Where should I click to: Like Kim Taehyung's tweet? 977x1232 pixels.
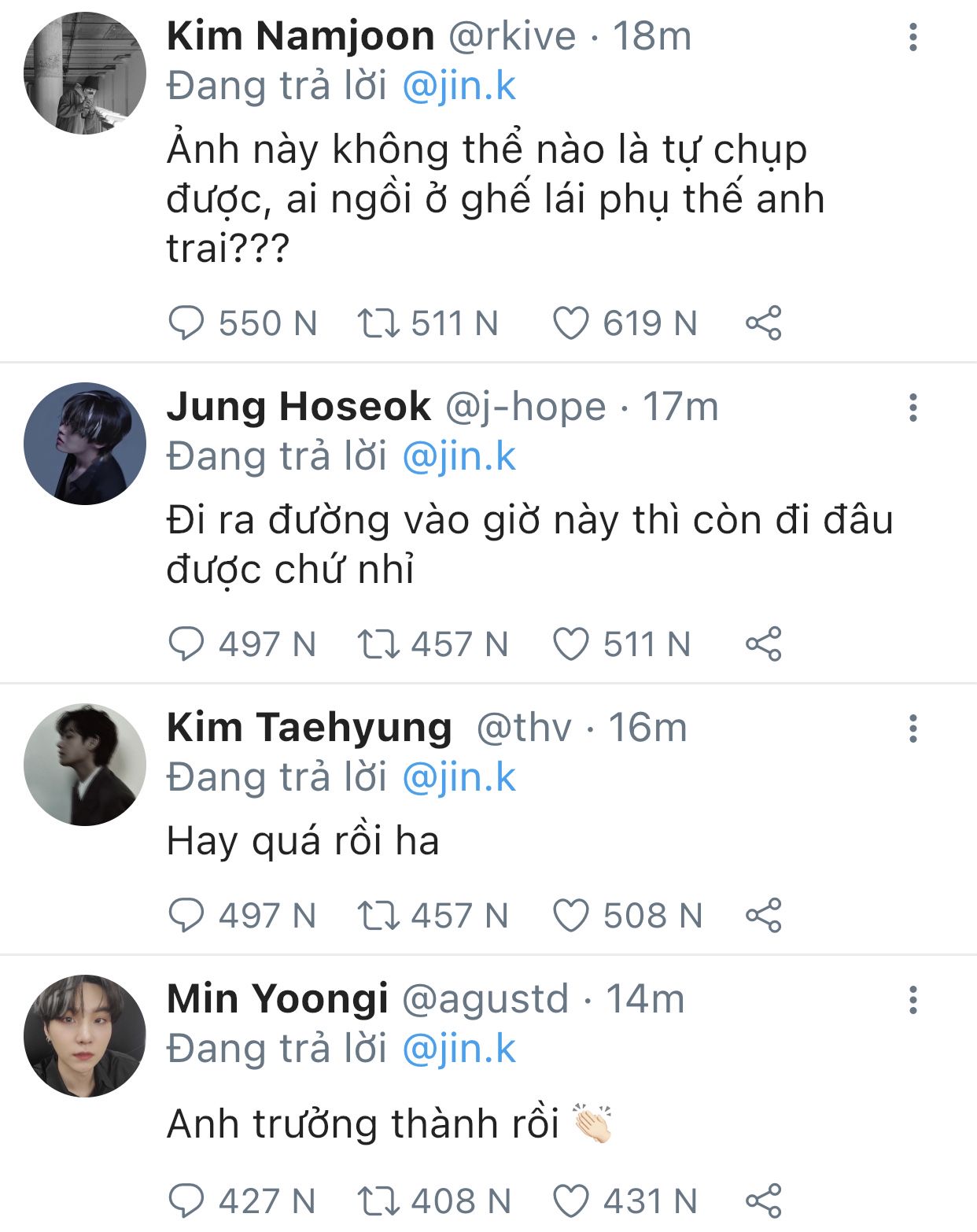570,916
